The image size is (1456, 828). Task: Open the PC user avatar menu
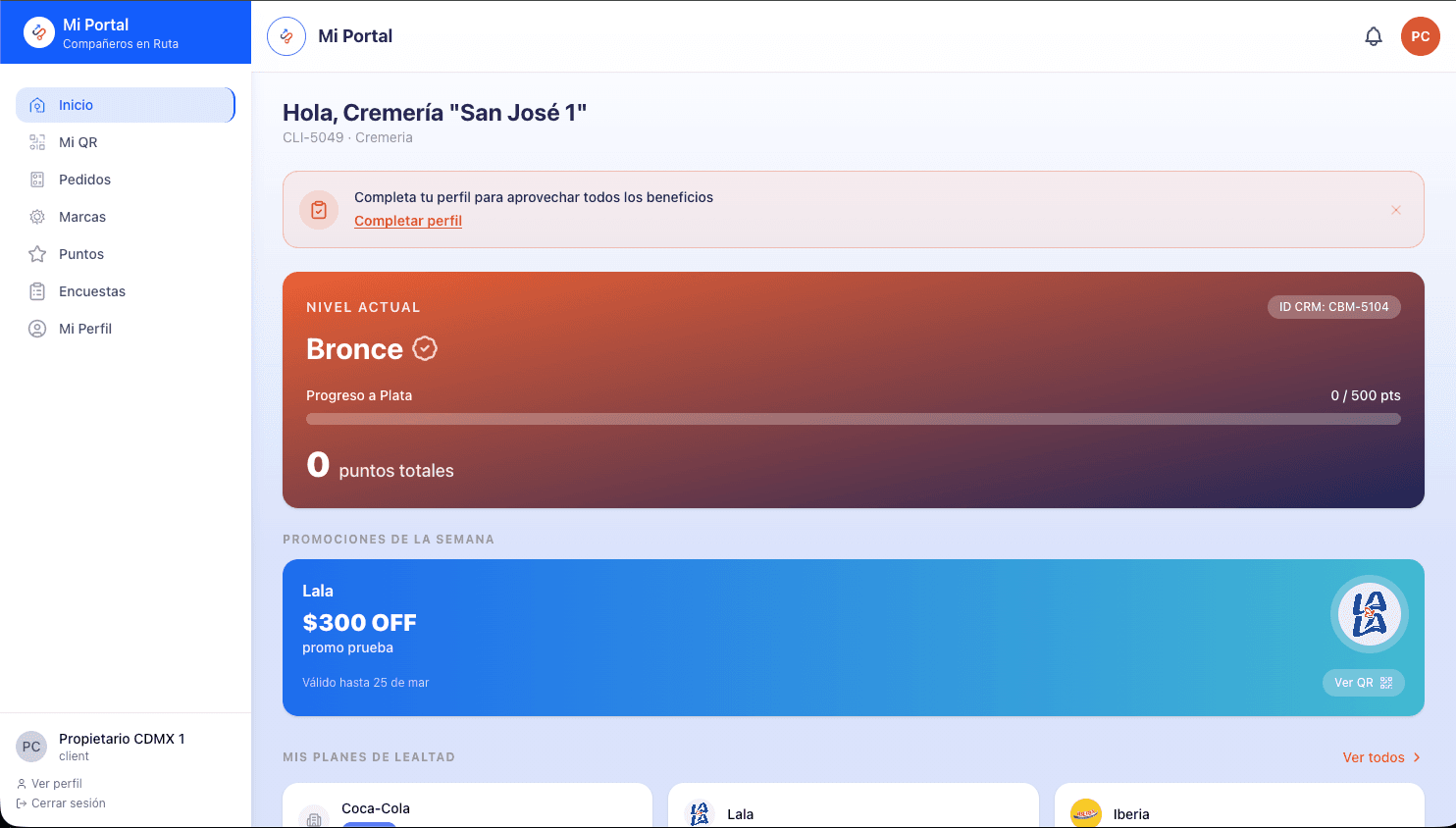(x=1420, y=36)
